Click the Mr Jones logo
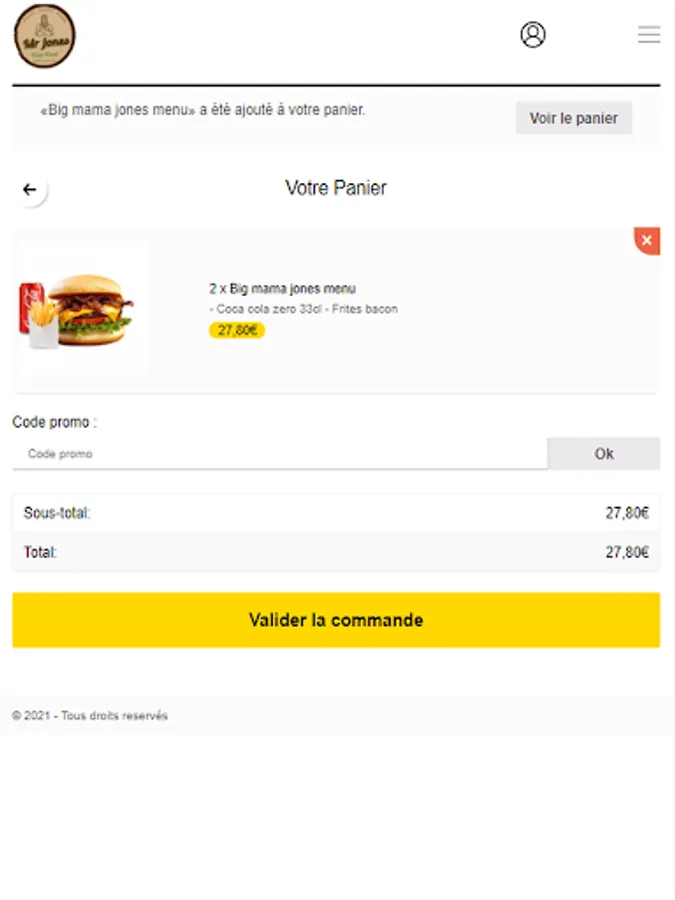 click(44, 36)
